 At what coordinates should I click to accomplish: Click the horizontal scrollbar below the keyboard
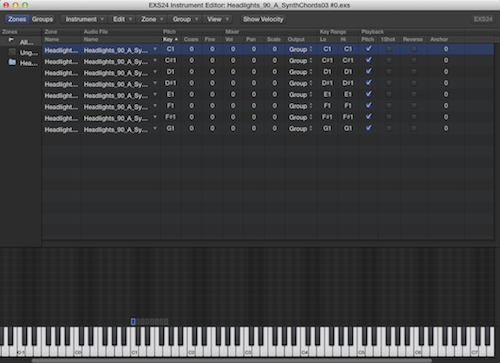(x=232, y=360)
